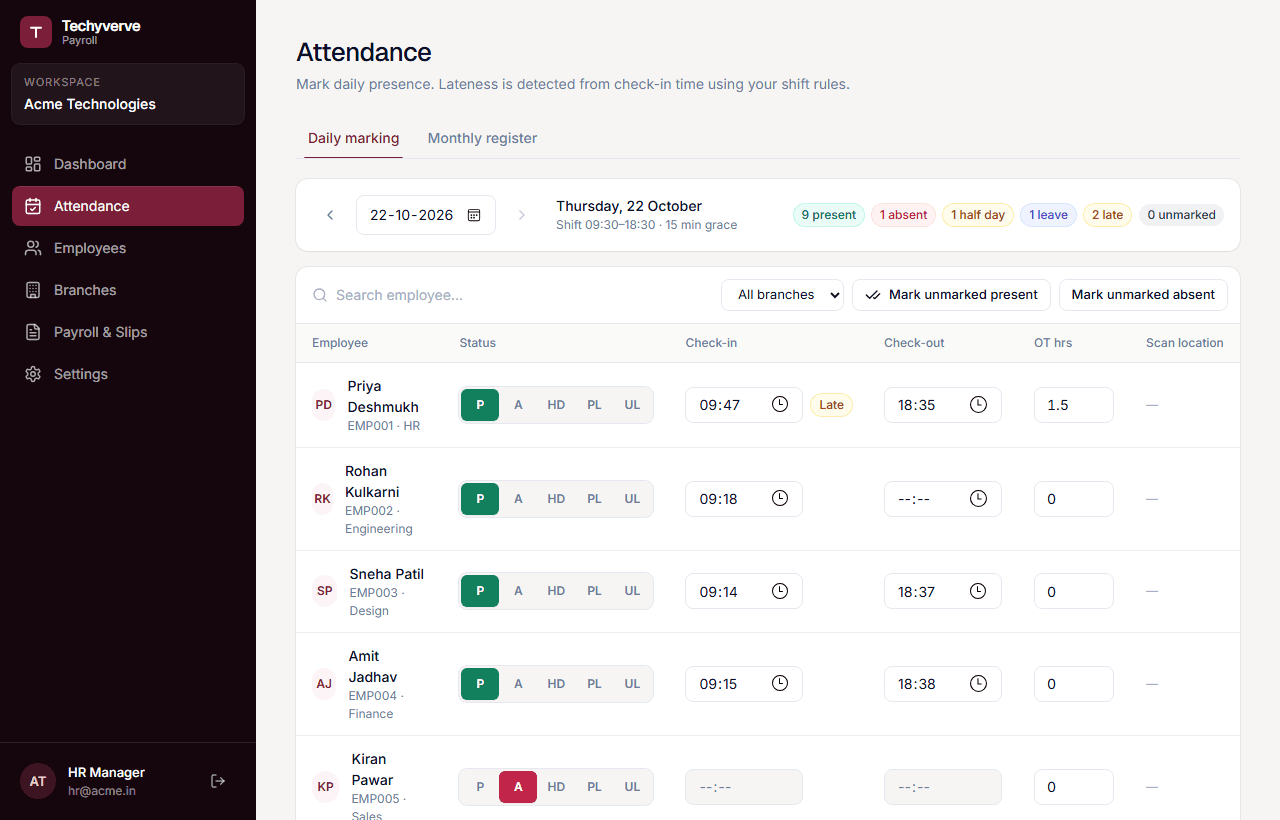
Task: Open Payroll & Slips page
Action: (128, 332)
